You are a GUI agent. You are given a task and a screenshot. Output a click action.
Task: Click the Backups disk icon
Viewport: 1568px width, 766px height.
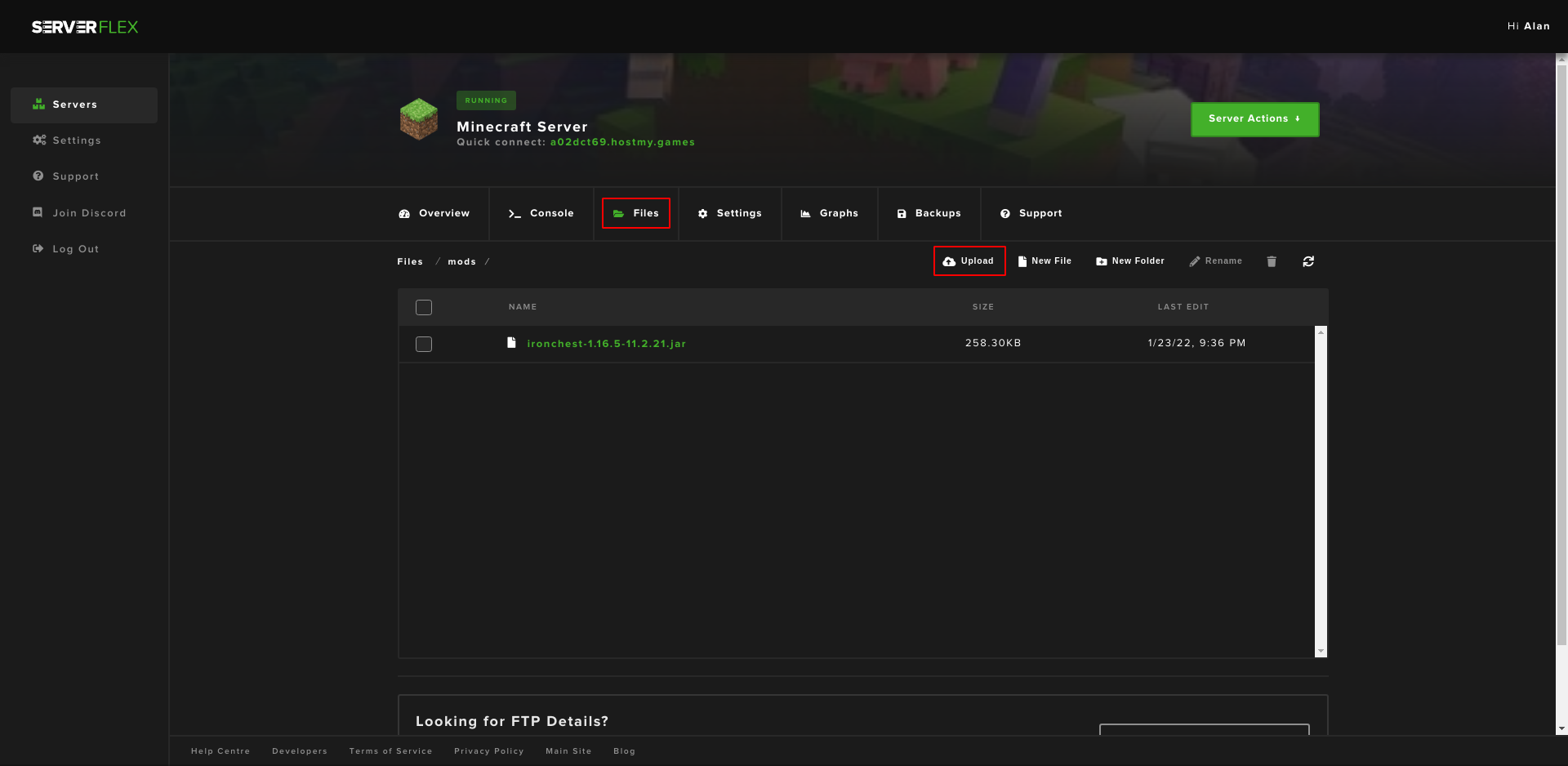click(x=902, y=214)
